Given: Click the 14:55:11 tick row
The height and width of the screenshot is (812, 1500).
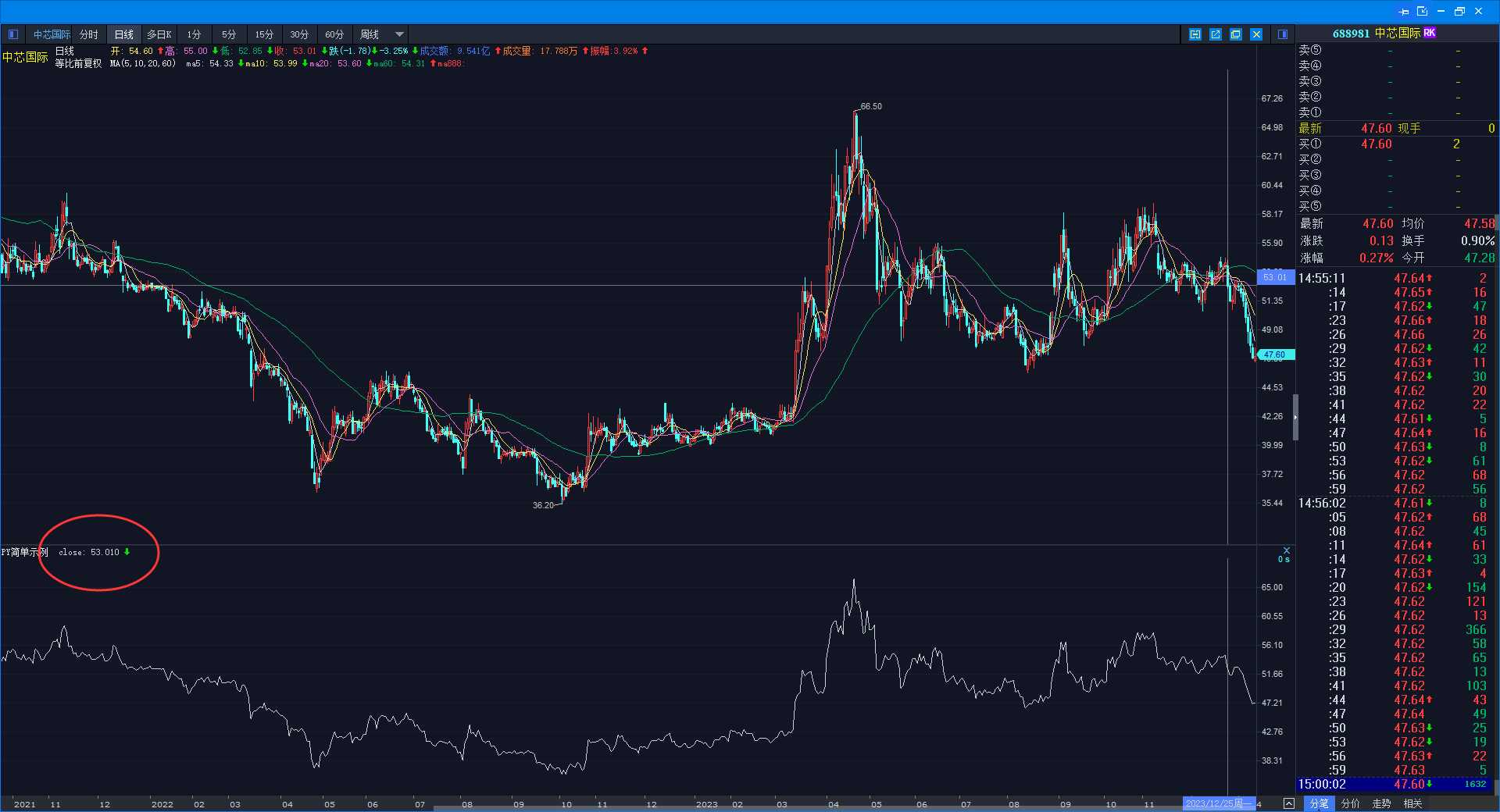Looking at the screenshot, I should click(1397, 278).
